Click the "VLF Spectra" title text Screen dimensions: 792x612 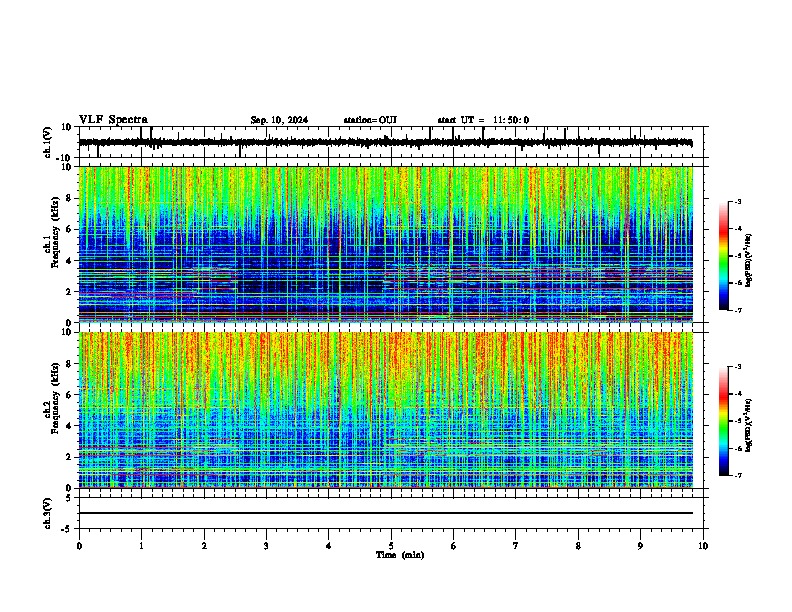[x=113, y=120]
